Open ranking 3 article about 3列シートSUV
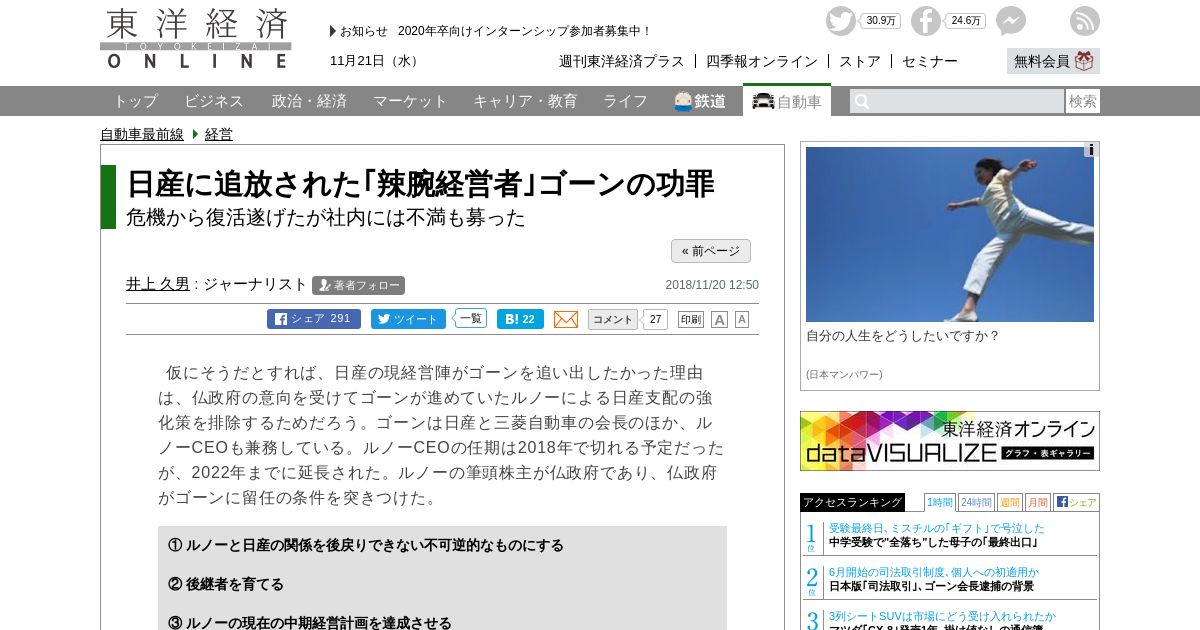The image size is (1200, 630). tap(942, 620)
